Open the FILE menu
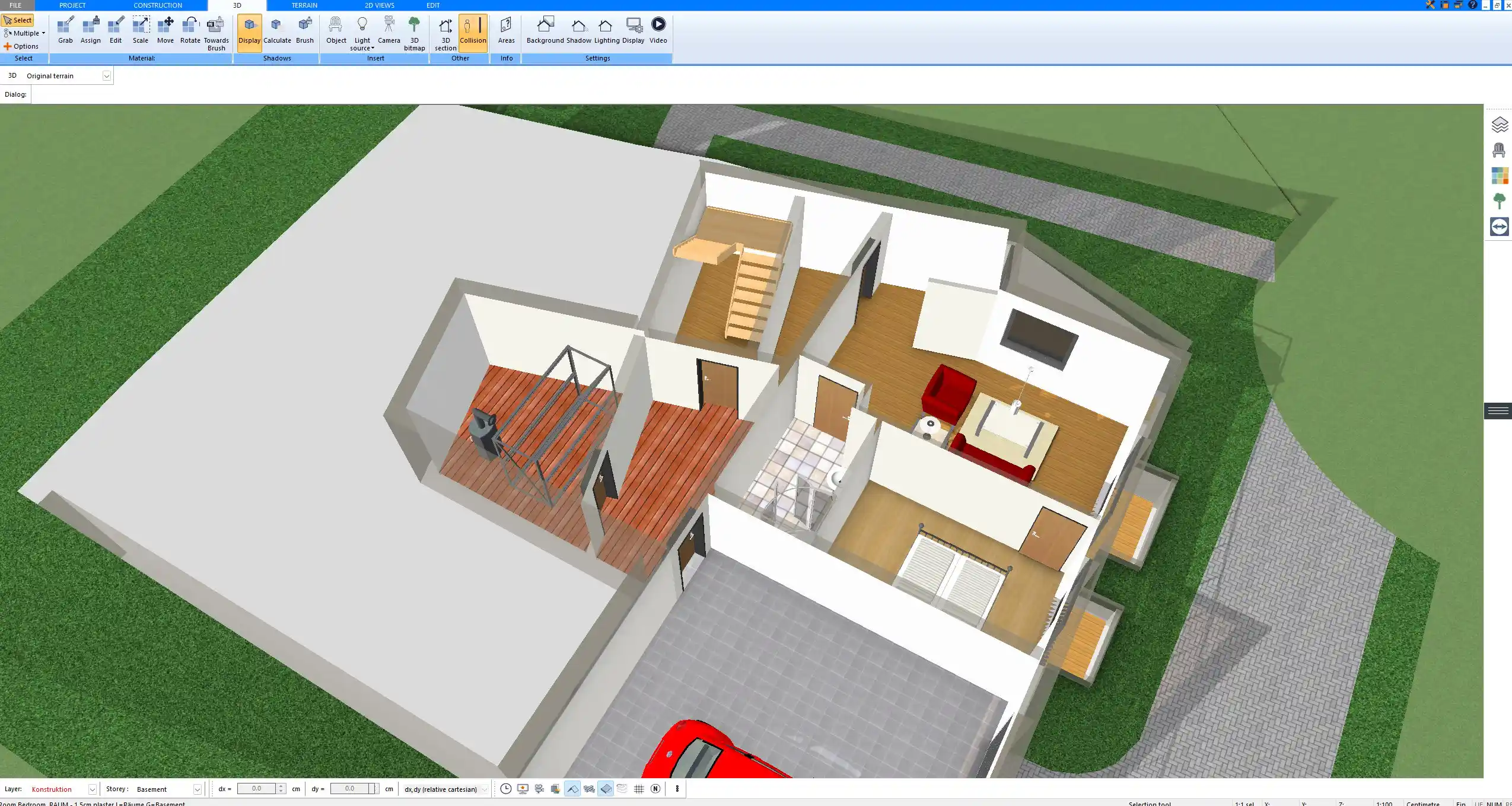The image size is (1512, 806). [15, 5]
